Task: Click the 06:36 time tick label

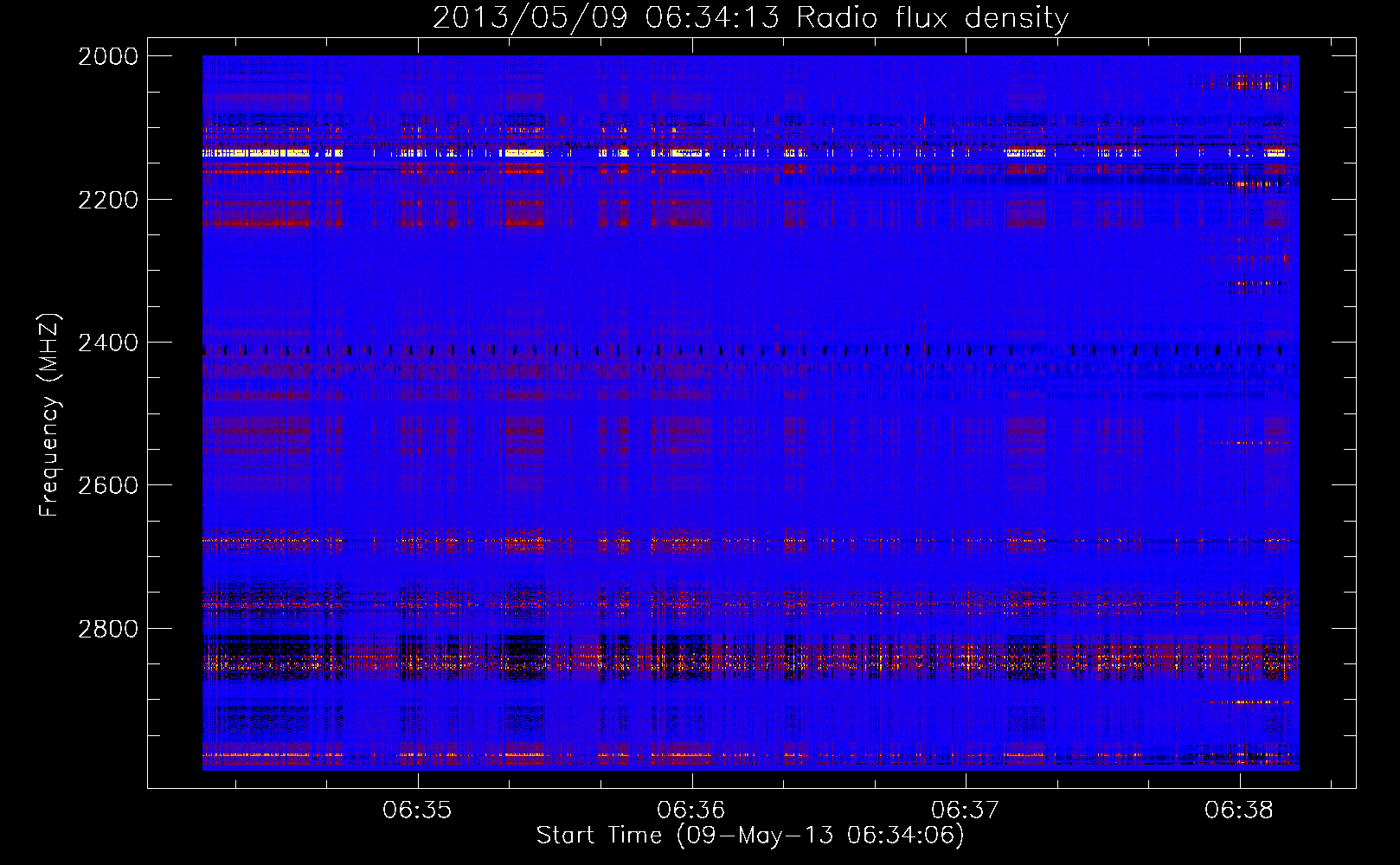Action: (x=691, y=811)
